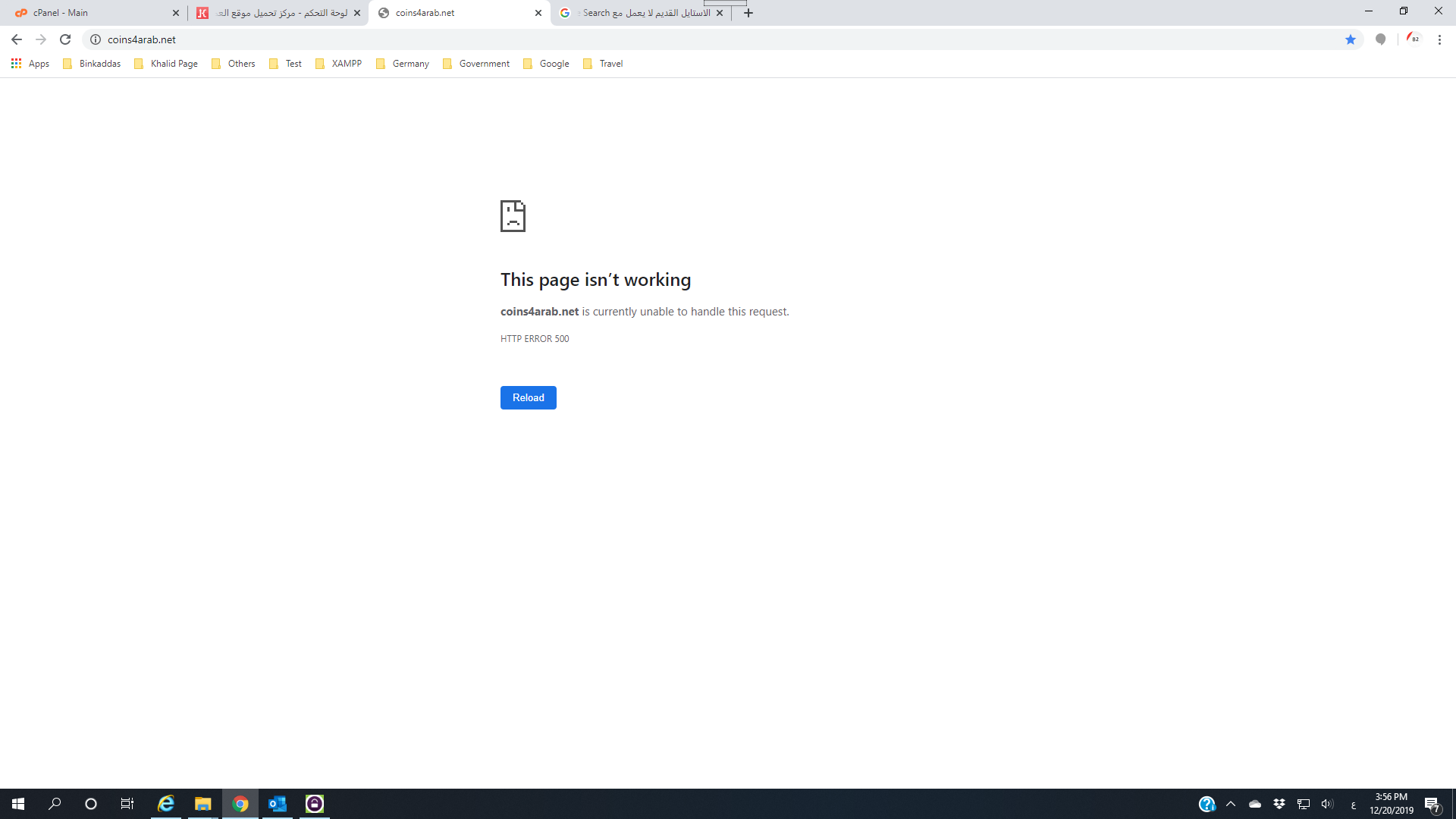Image resolution: width=1456 pixels, height=819 pixels.
Task: Click the bookmark star icon
Action: pos(1351,39)
